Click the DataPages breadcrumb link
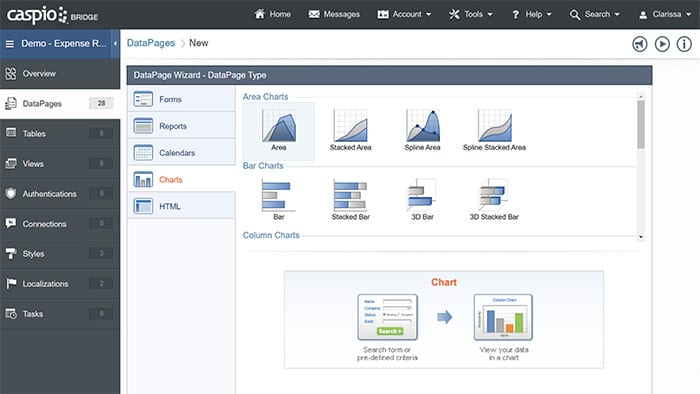 coord(151,43)
